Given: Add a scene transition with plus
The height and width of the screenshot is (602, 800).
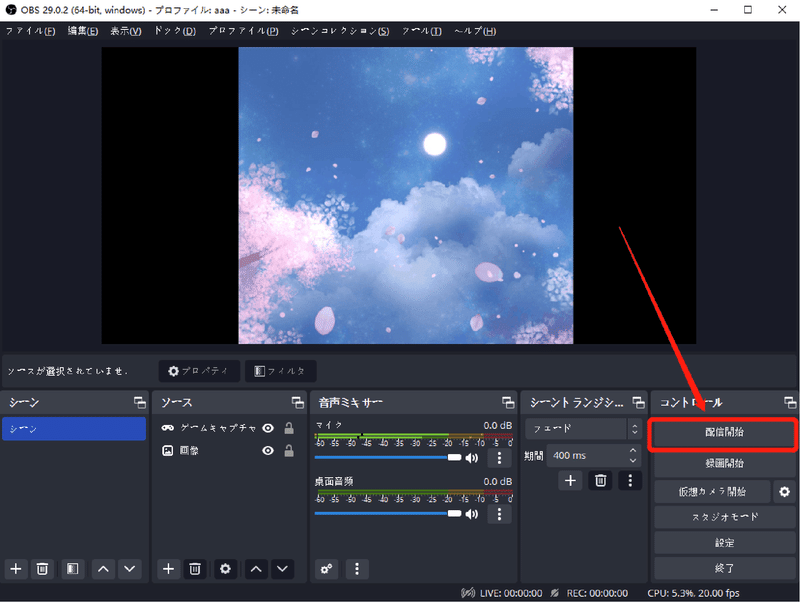Looking at the screenshot, I should (x=570, y=481).
